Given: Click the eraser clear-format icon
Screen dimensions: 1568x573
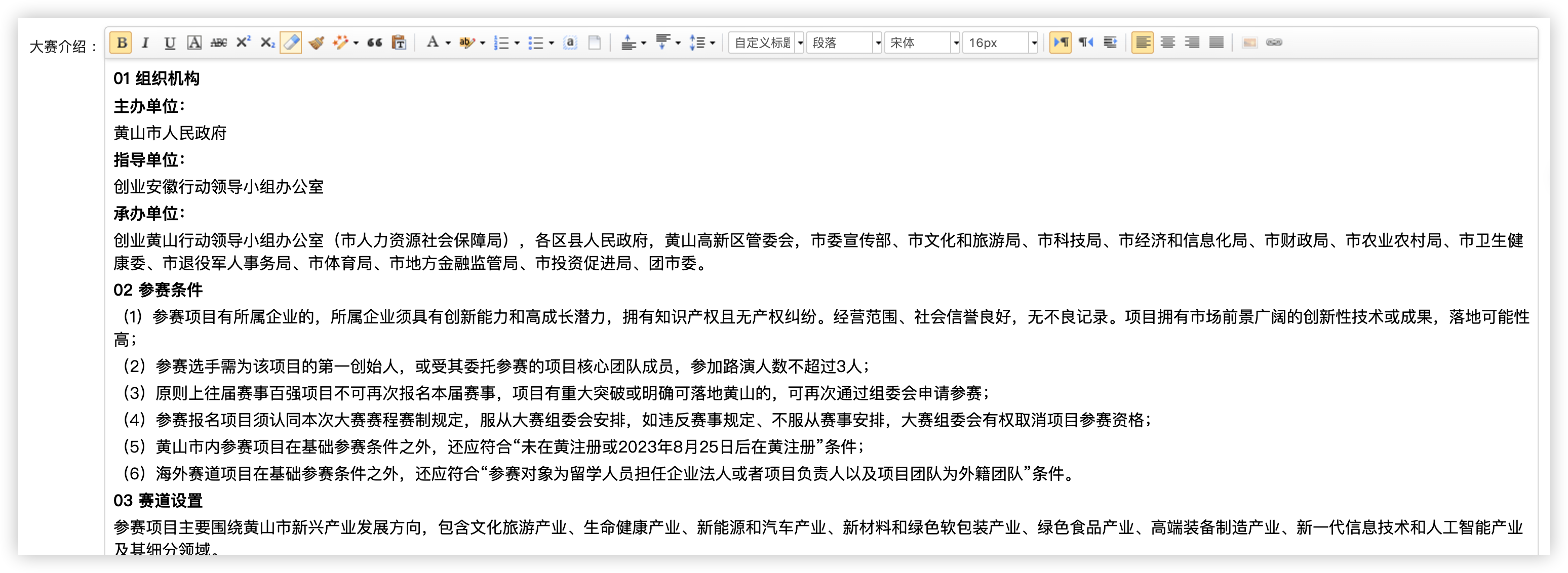Looking at the screenshot, I should point(291,43).
